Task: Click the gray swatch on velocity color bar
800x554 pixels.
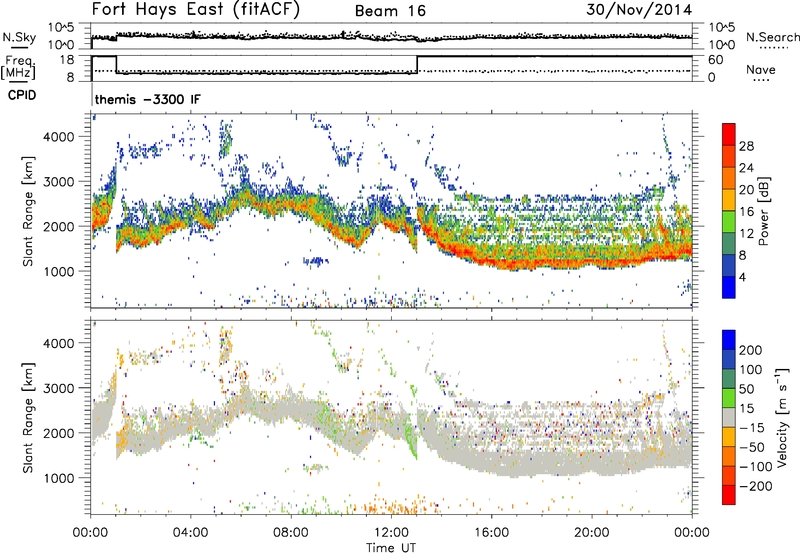Action: point(729,418)
